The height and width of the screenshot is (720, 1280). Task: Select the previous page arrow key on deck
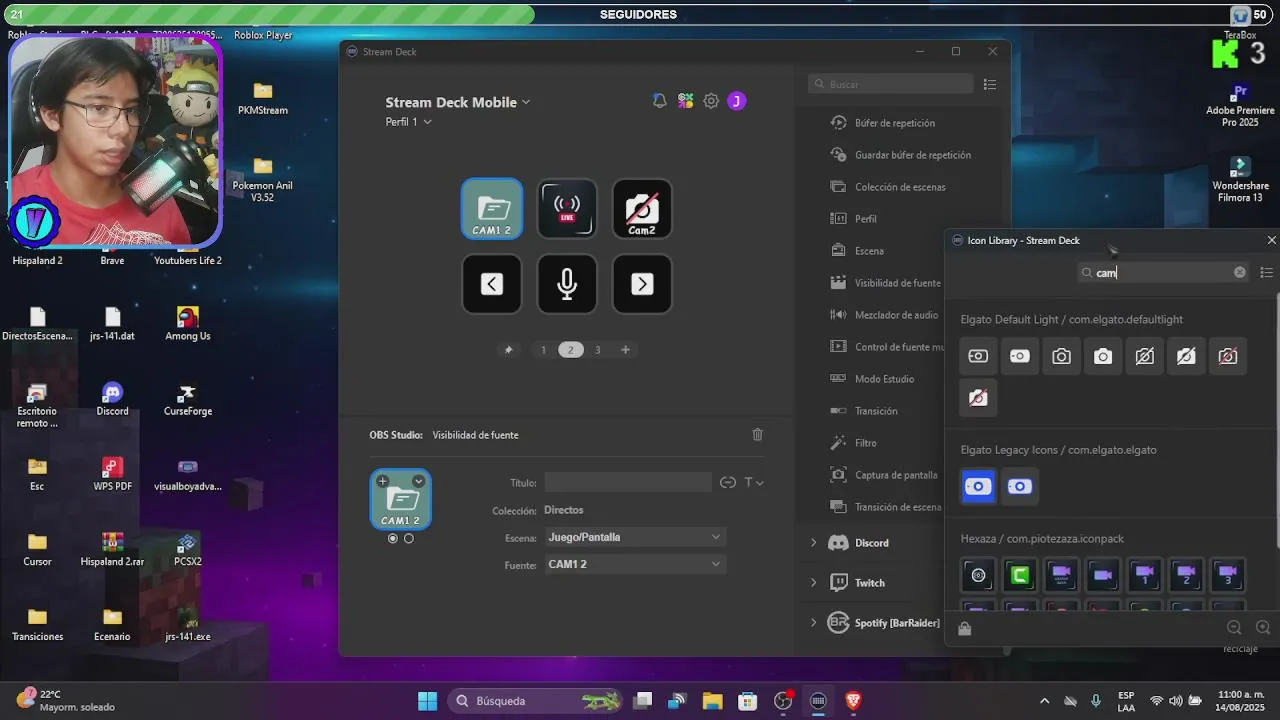[x=492, y=284]
